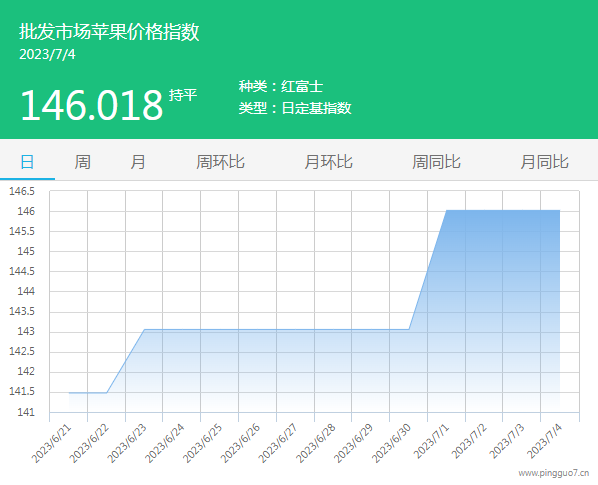Click the 2023/6/21 axis date label
The height and width of the screenshot is (485, 598).
click(51, 443)
